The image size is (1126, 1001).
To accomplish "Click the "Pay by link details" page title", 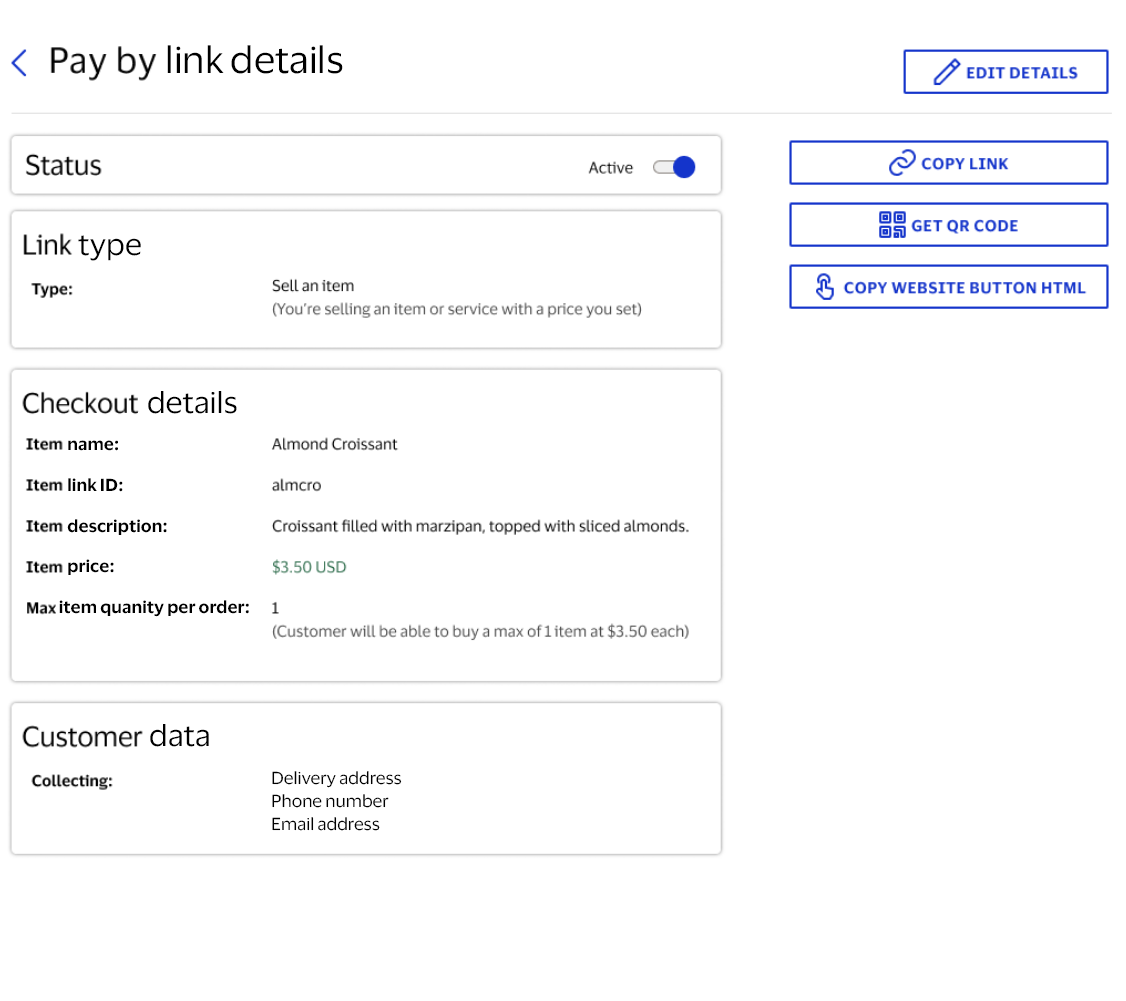I will [196, 61].
